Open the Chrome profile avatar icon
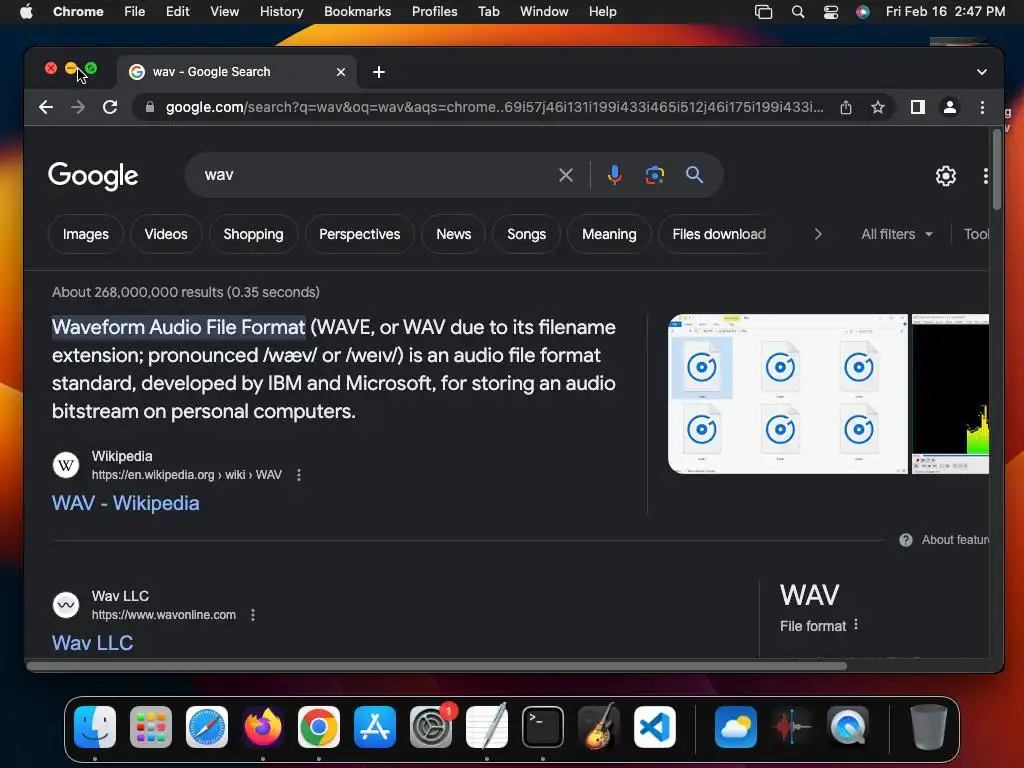This screenshot has height=768, width=1024. pos(950,107)
